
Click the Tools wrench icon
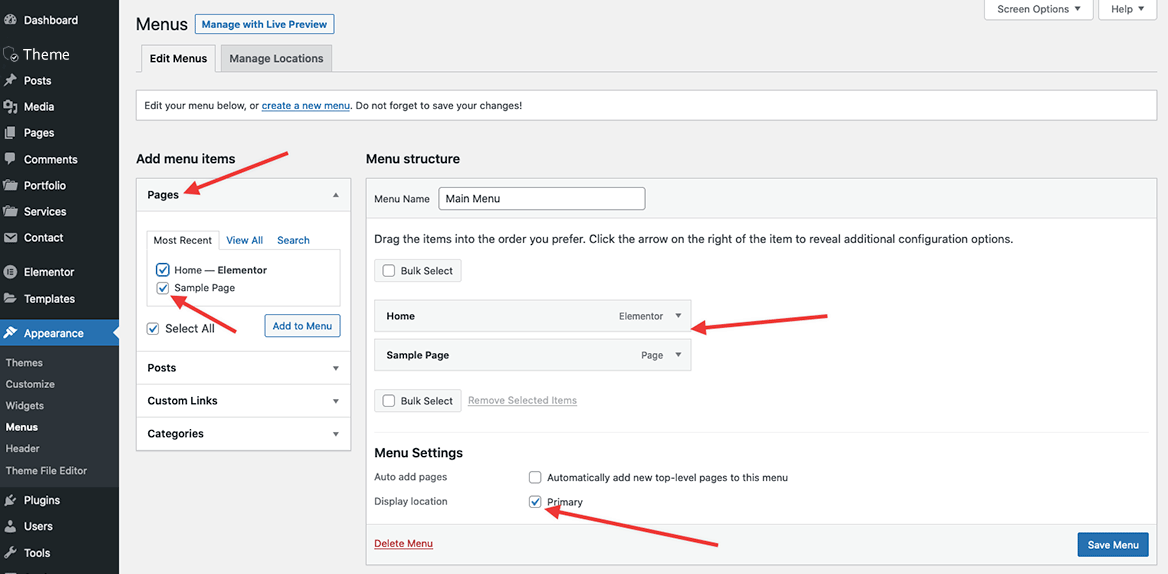tap(10, 553)
